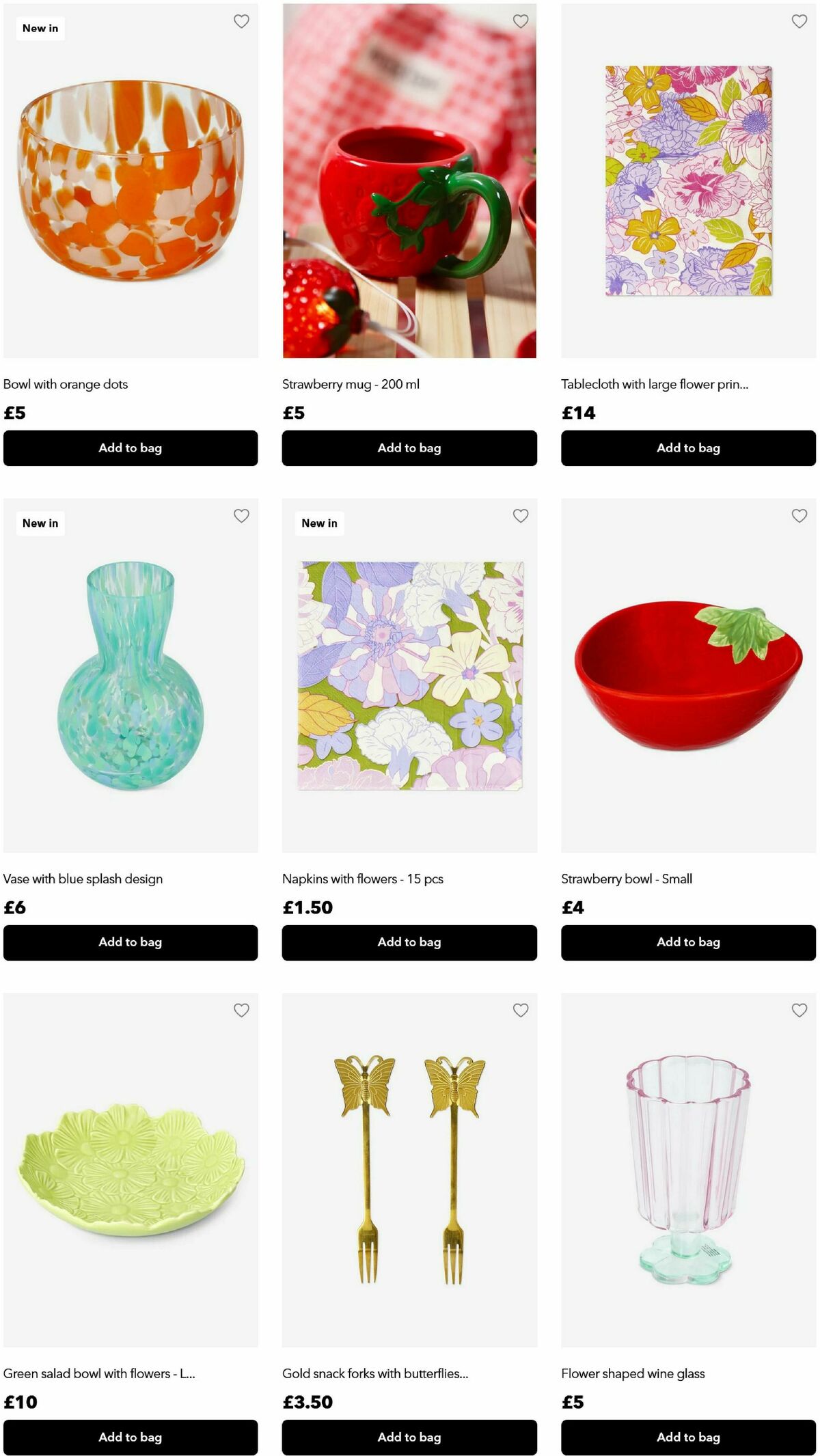
Task: Wishlist the Gold snack forks with butterflies
Action: (x=521, y=1010)
